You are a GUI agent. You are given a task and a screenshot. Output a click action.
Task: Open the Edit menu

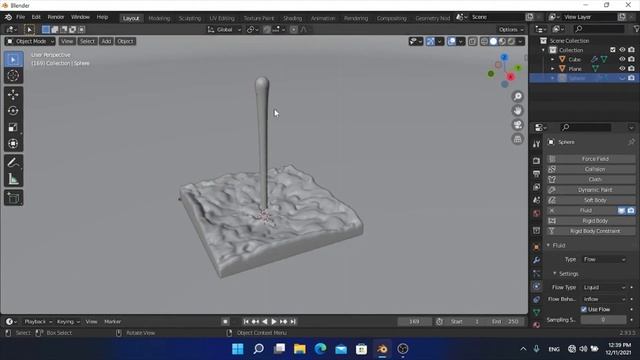pyautogui.click(x=36, y=17)
